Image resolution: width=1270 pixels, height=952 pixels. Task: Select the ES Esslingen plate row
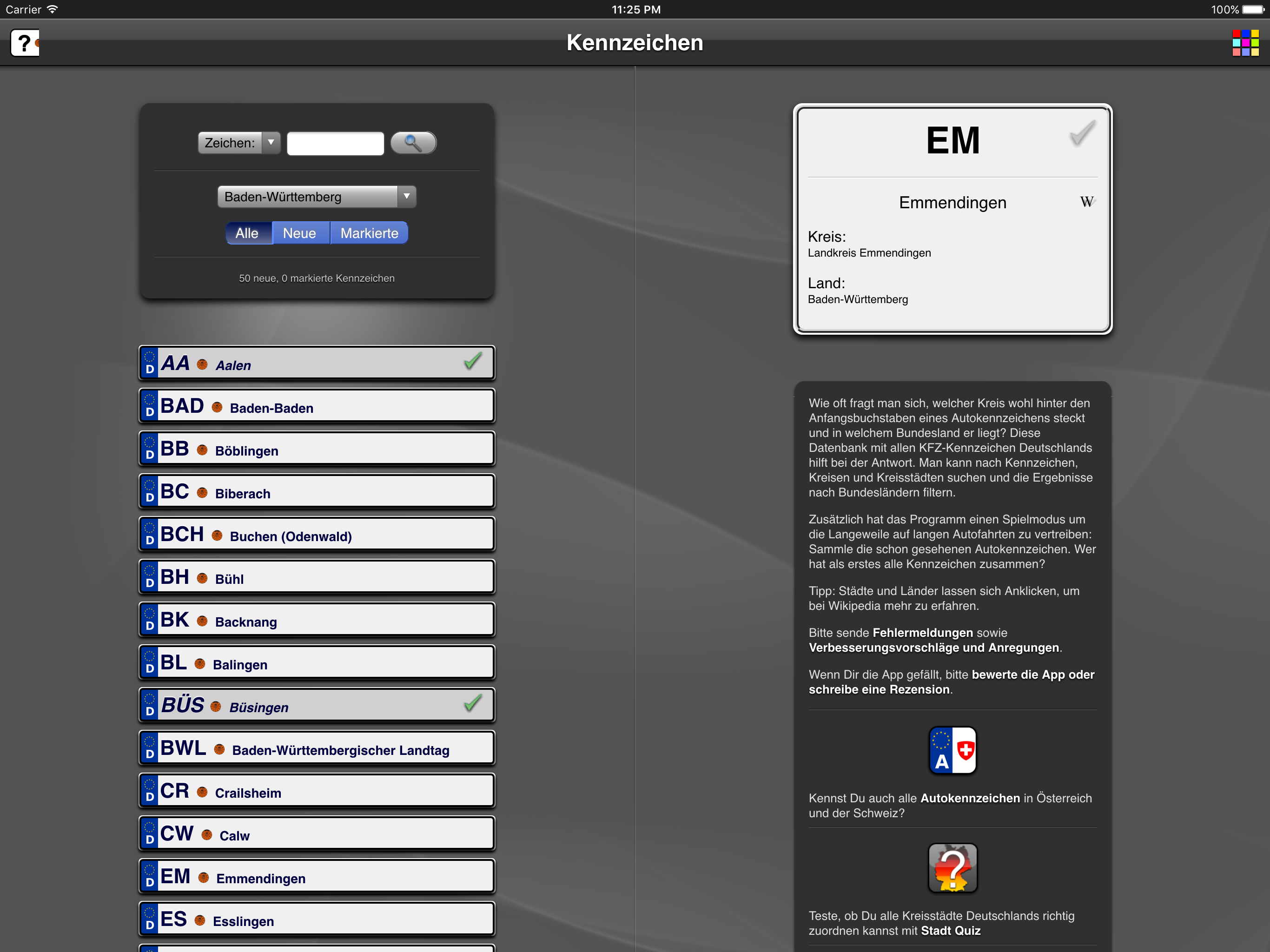point(317,919)
